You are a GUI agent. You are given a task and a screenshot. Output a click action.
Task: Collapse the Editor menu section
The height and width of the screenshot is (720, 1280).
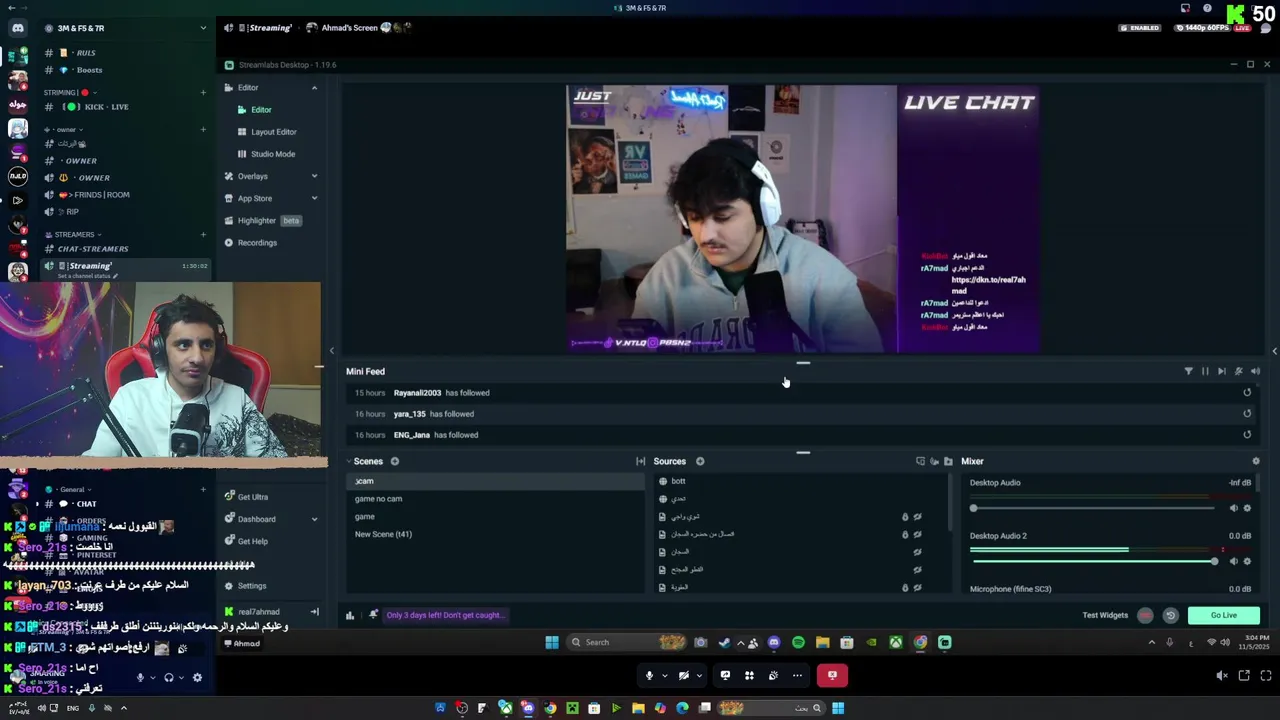point(314,88)
